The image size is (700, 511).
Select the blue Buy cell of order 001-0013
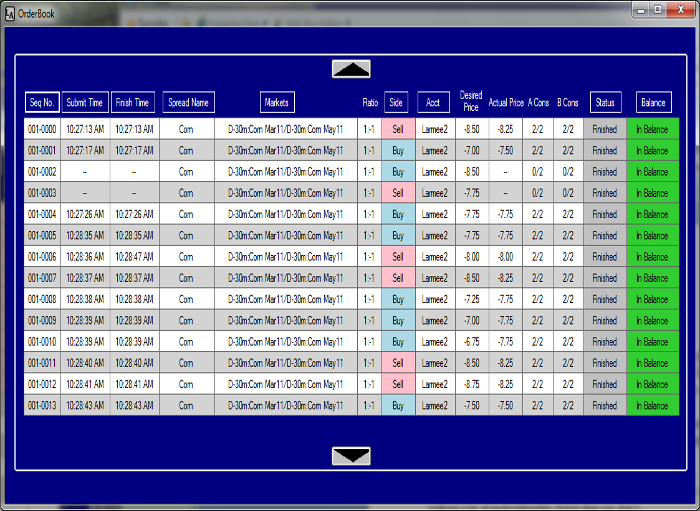(398, 406)
